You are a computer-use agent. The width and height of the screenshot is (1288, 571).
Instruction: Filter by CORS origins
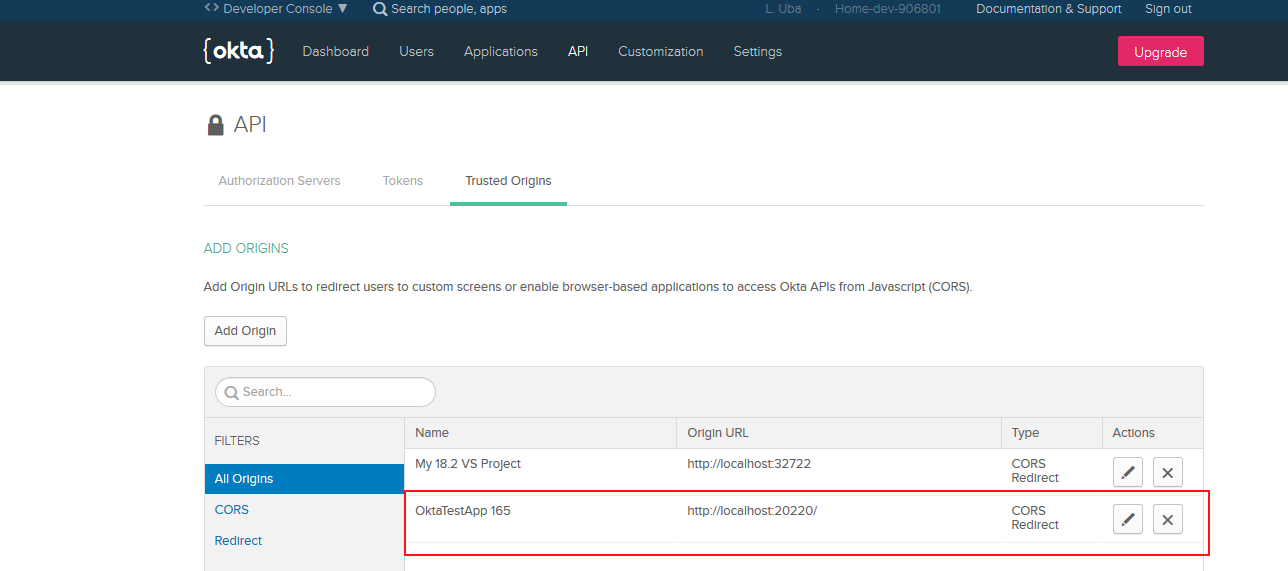232,510
